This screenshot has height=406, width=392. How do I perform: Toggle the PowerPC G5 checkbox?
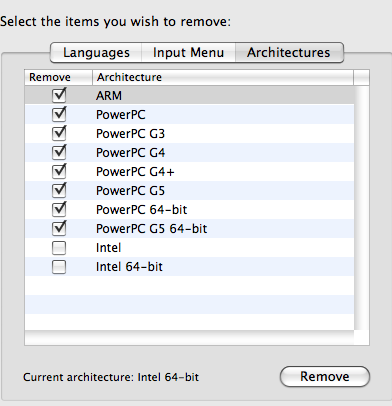click(59, 191)
